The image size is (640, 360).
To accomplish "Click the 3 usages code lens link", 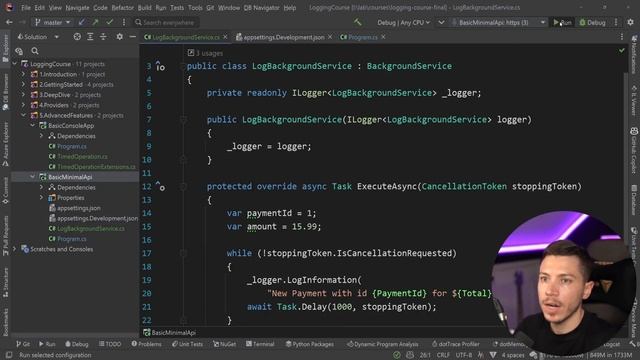I will [x=209, y=53].
